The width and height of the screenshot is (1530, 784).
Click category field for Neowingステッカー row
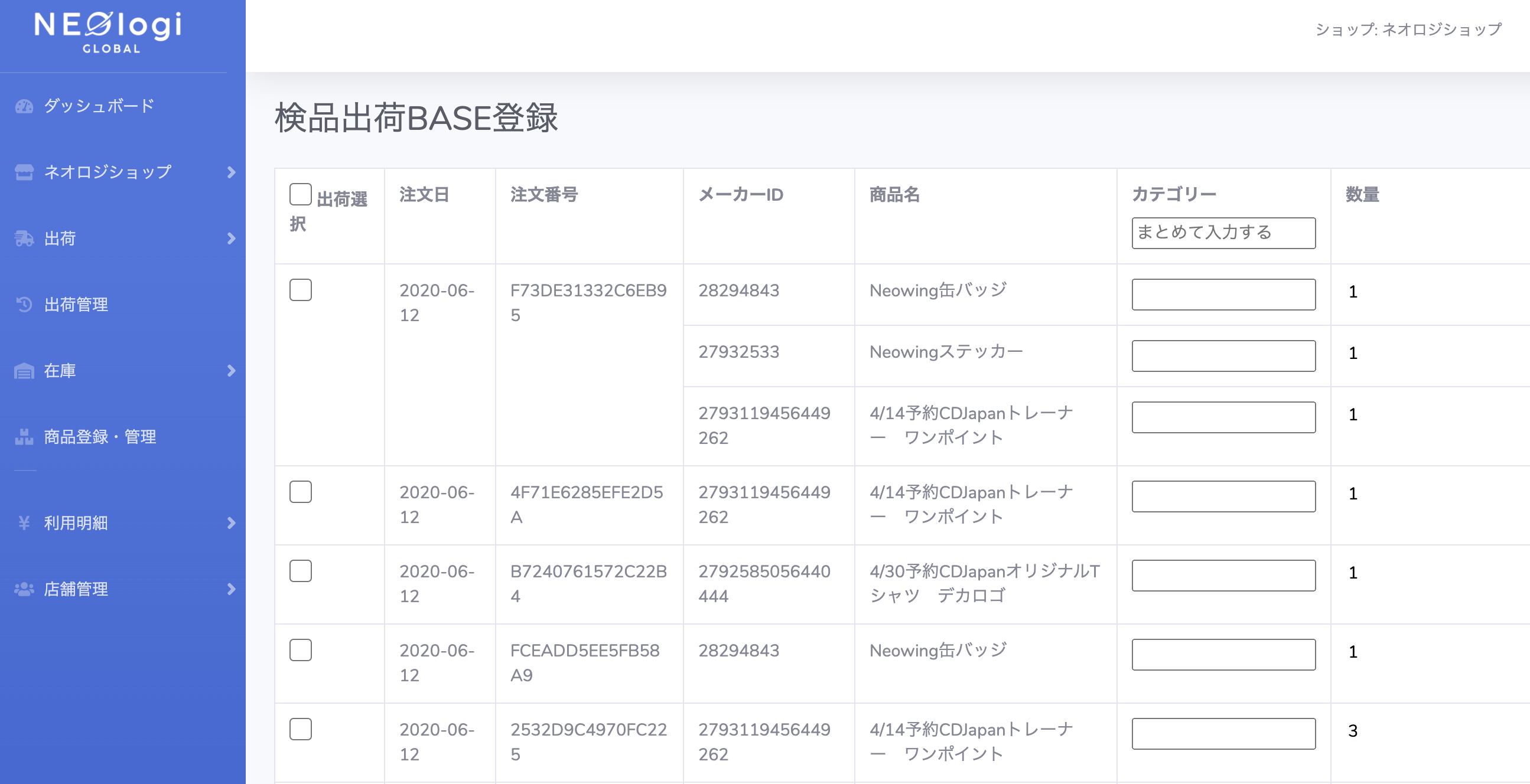[1223, 355]
